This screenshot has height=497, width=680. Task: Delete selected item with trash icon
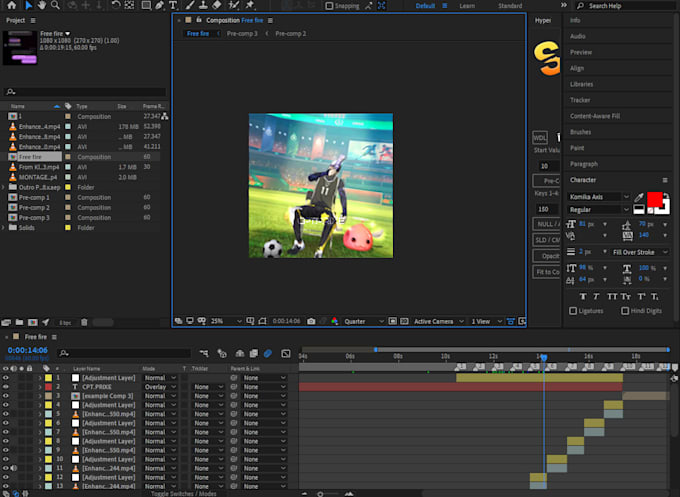pyautogui.click(x=84, y=322)
